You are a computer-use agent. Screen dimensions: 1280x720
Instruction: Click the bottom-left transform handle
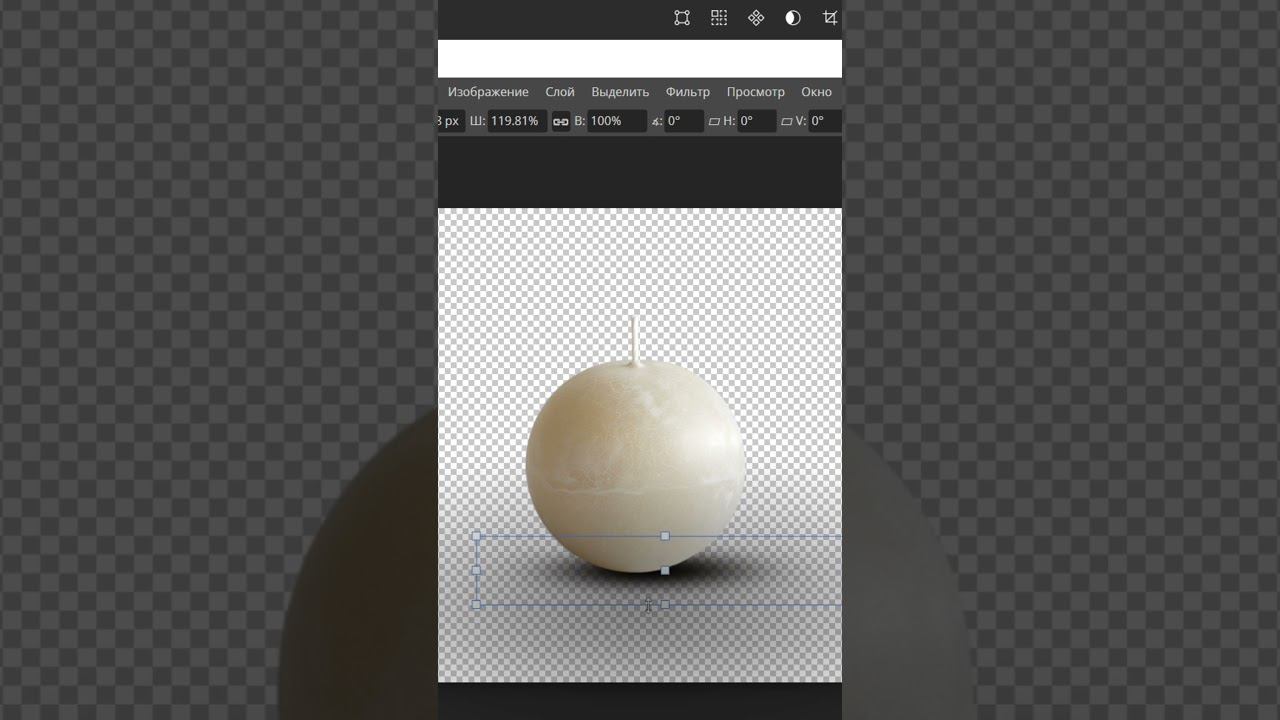[x=476, y=604]
